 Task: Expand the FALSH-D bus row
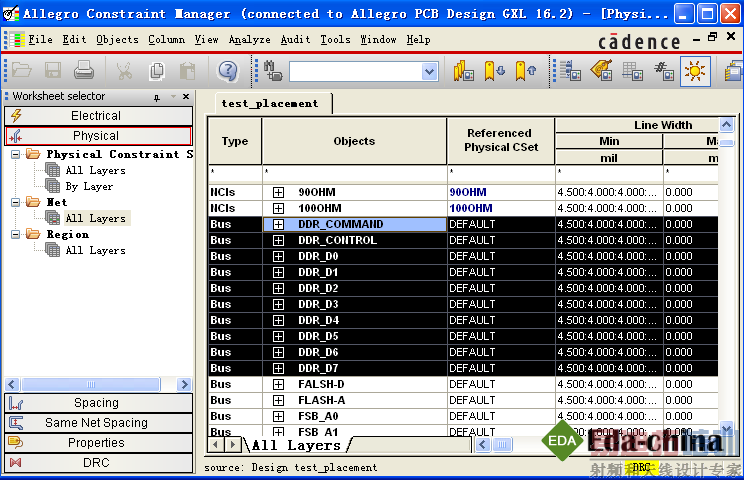click(279, 384)
